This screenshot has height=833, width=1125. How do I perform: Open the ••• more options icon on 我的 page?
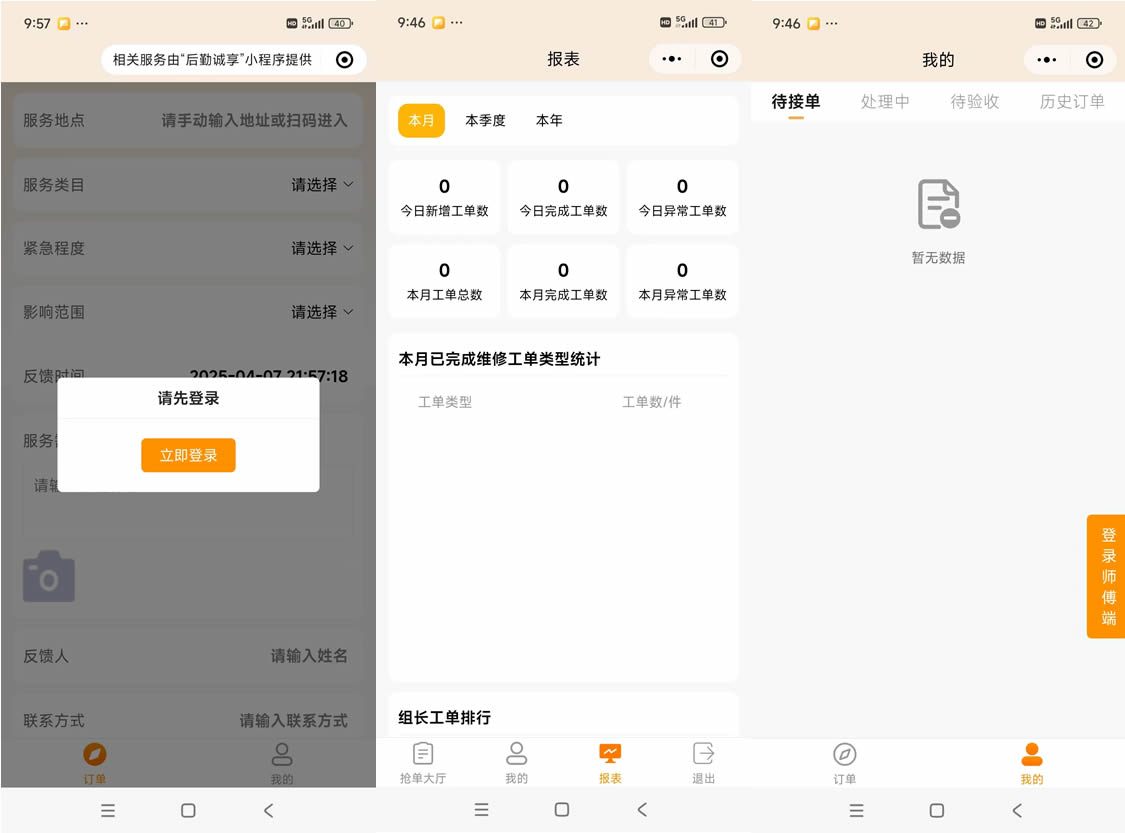point(1046,59)
